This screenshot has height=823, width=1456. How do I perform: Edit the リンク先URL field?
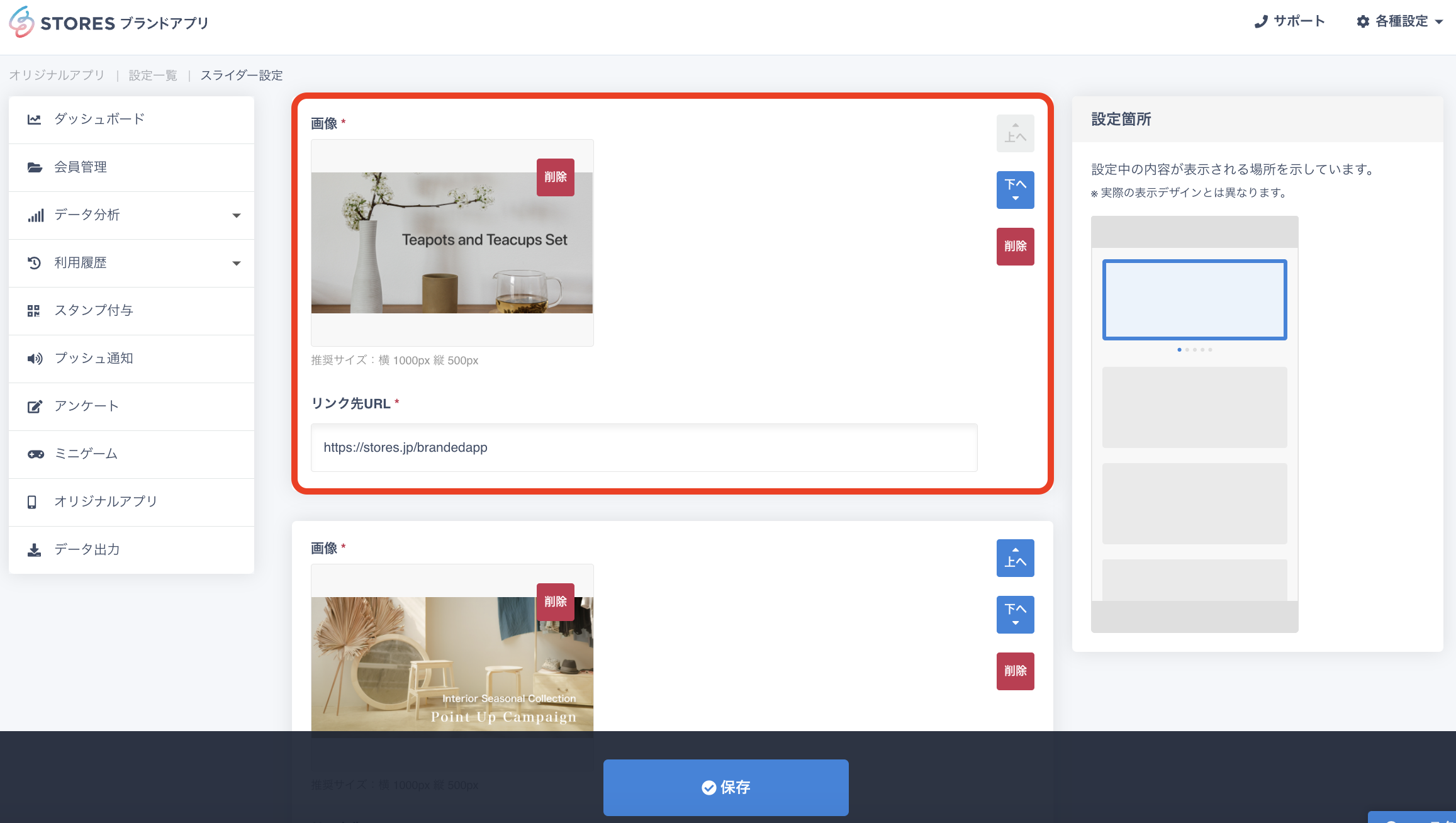click(644, 448)
